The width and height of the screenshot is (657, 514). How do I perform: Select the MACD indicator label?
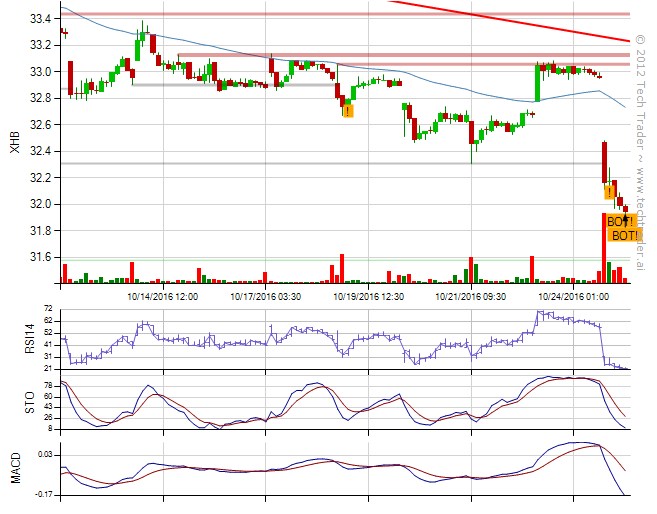[13, 468]
